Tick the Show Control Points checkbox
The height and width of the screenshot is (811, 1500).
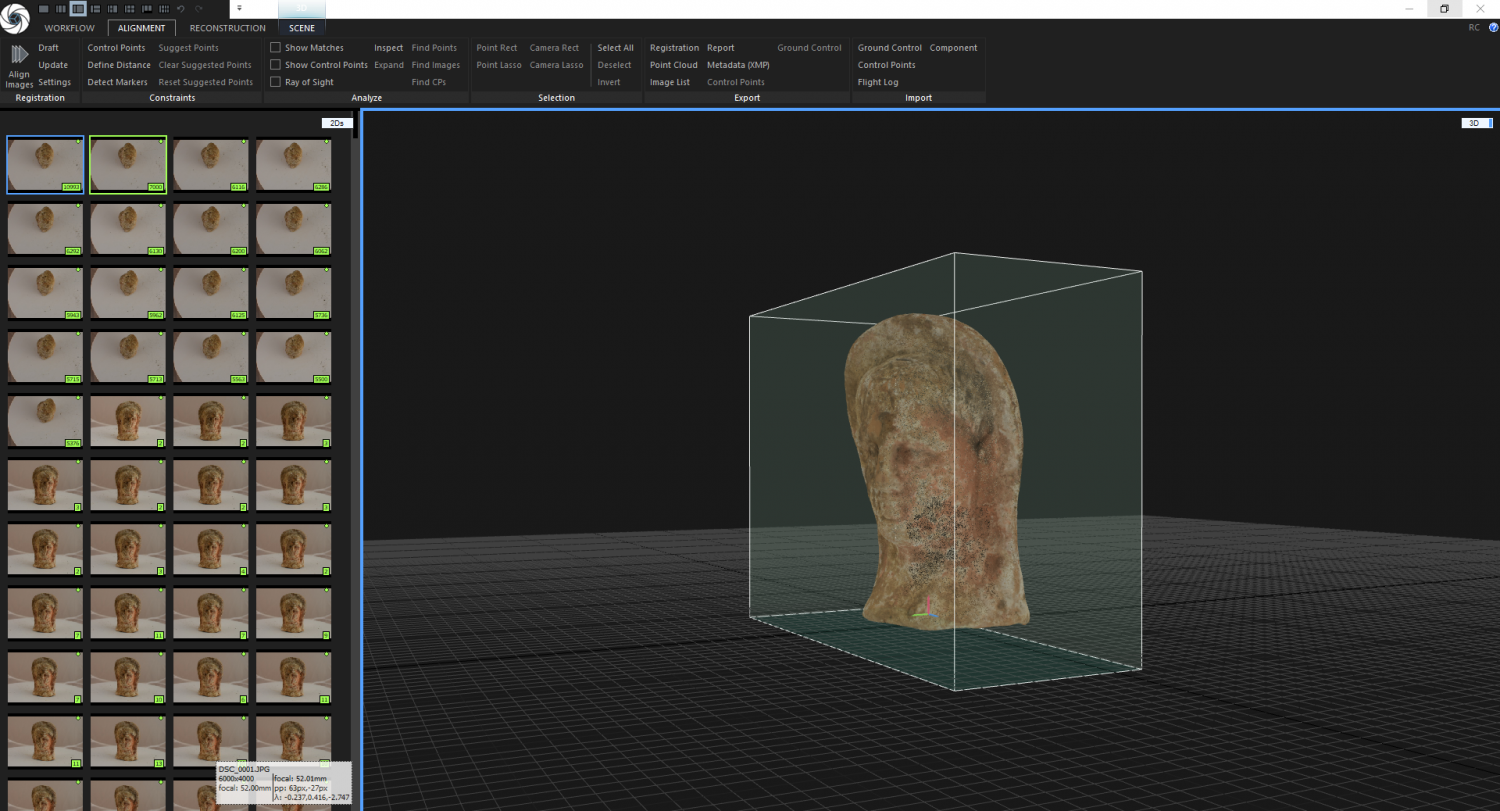coord(276,65)
